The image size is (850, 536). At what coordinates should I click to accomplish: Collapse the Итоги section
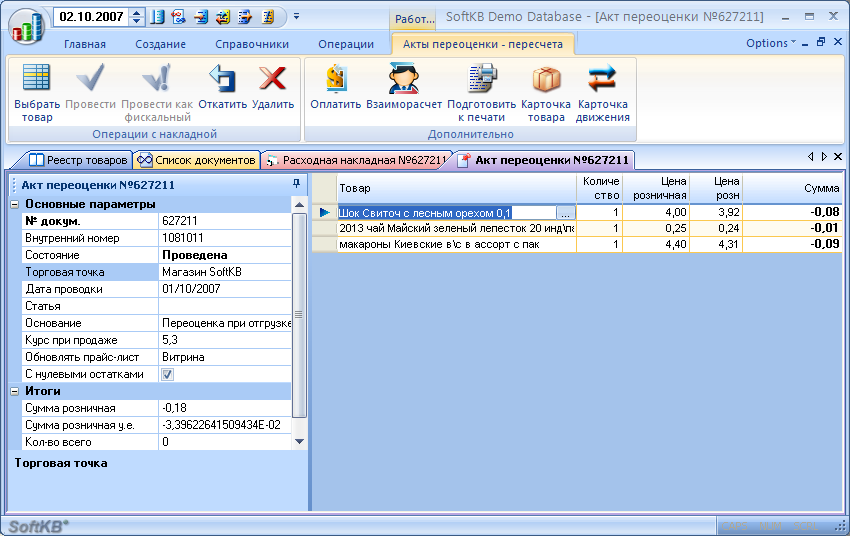[15, 391]
